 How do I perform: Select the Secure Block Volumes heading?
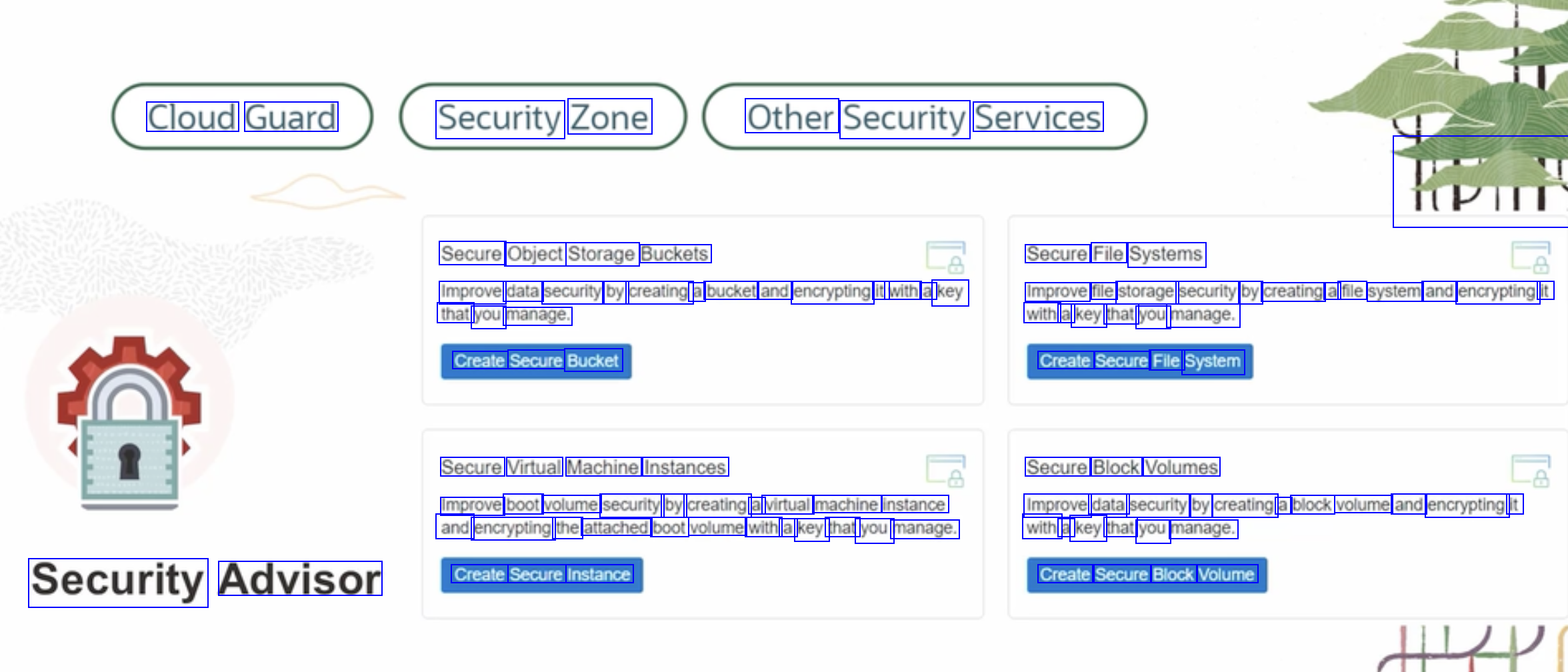point(1123,467)
